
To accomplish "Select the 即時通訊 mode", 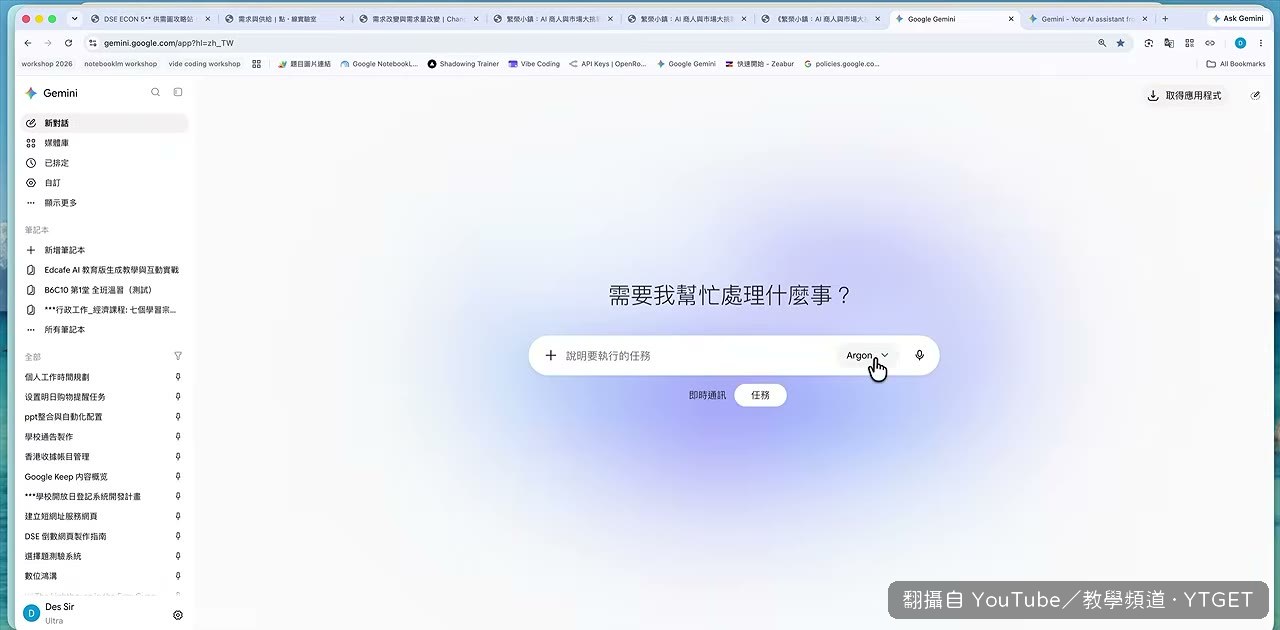I will 708,395.
